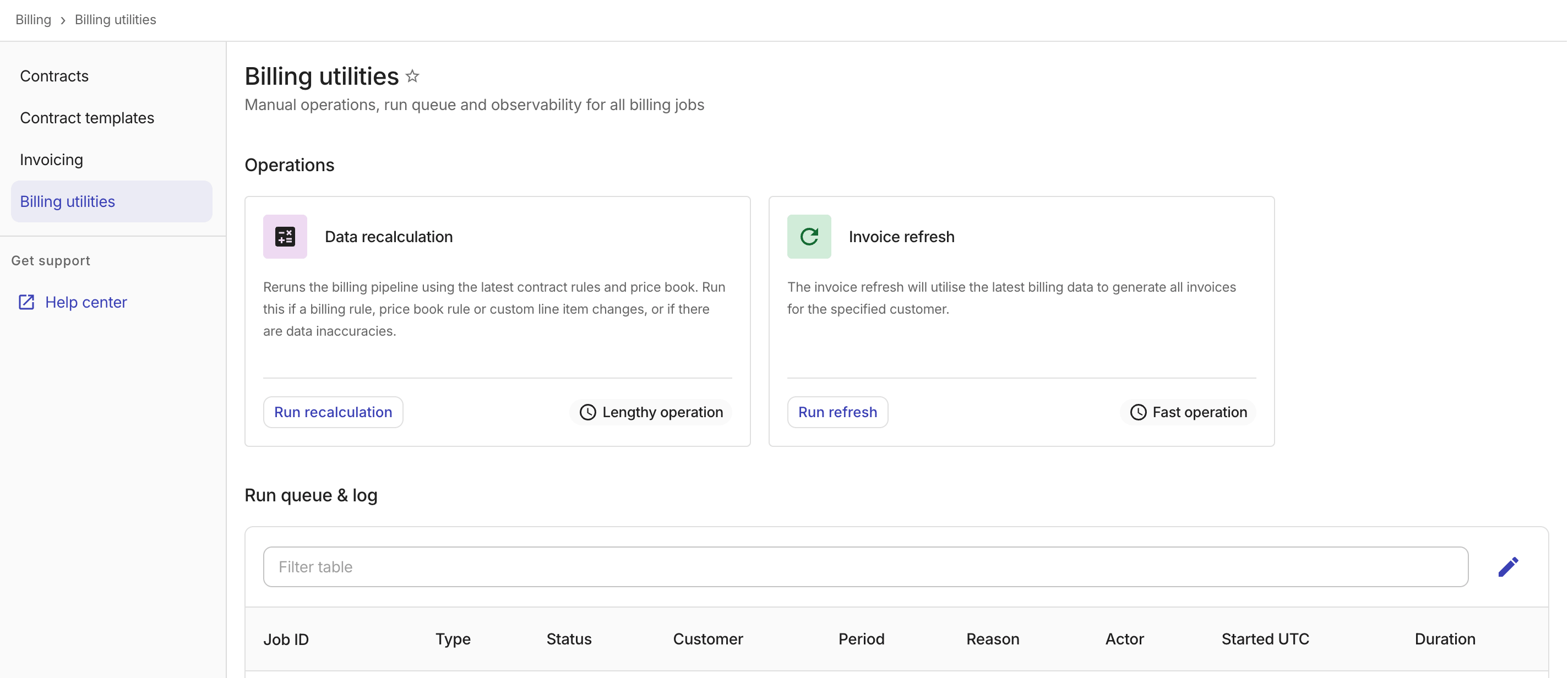Open the Help center link
This screenshot has width=1568, height=678.
tap(86, 302)
